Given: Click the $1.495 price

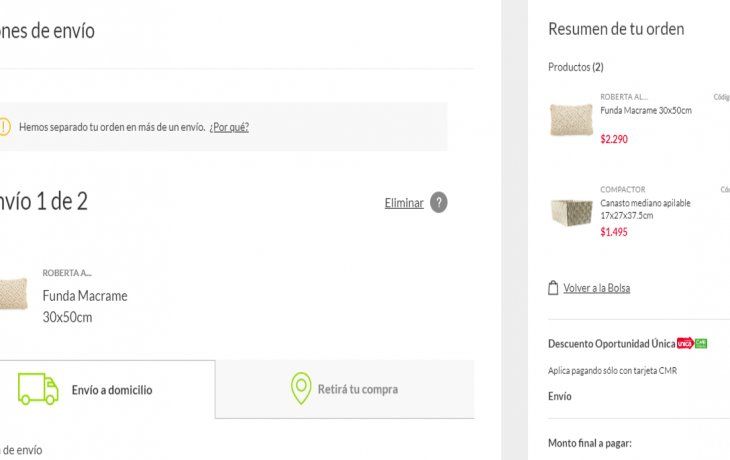Looking at the screenshot, I should click(614, 232).
